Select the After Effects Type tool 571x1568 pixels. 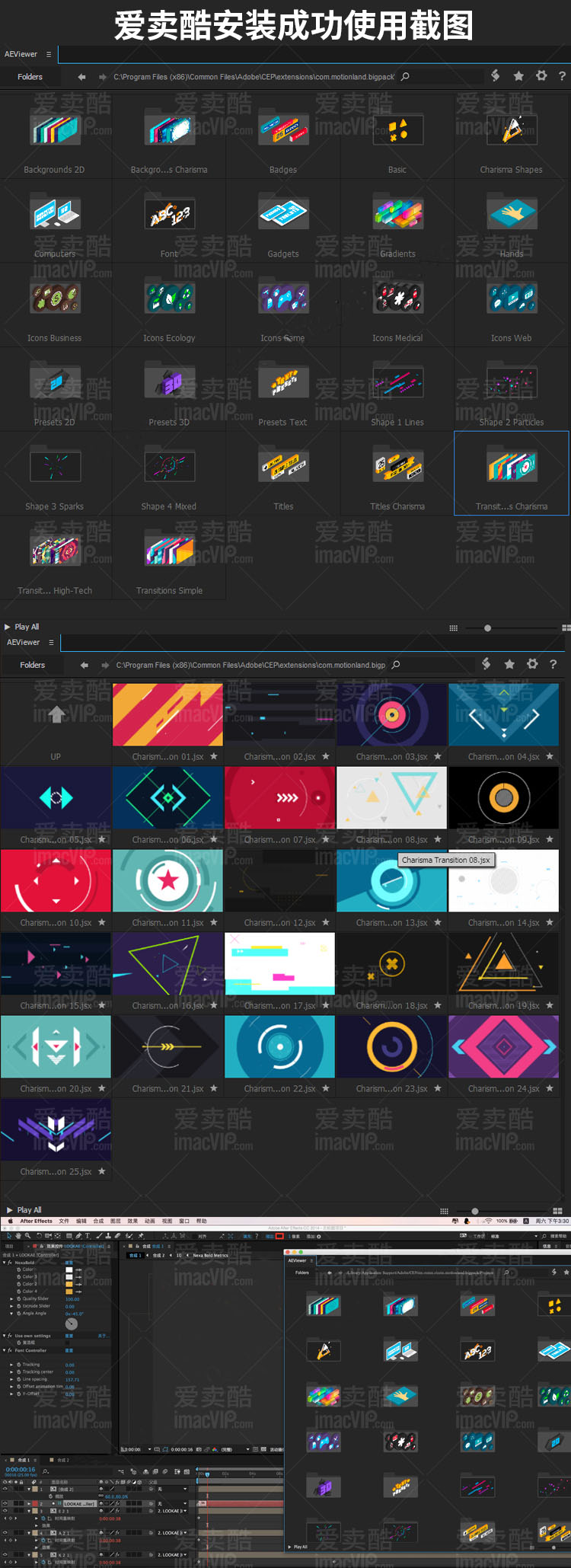pos(88,1236)
